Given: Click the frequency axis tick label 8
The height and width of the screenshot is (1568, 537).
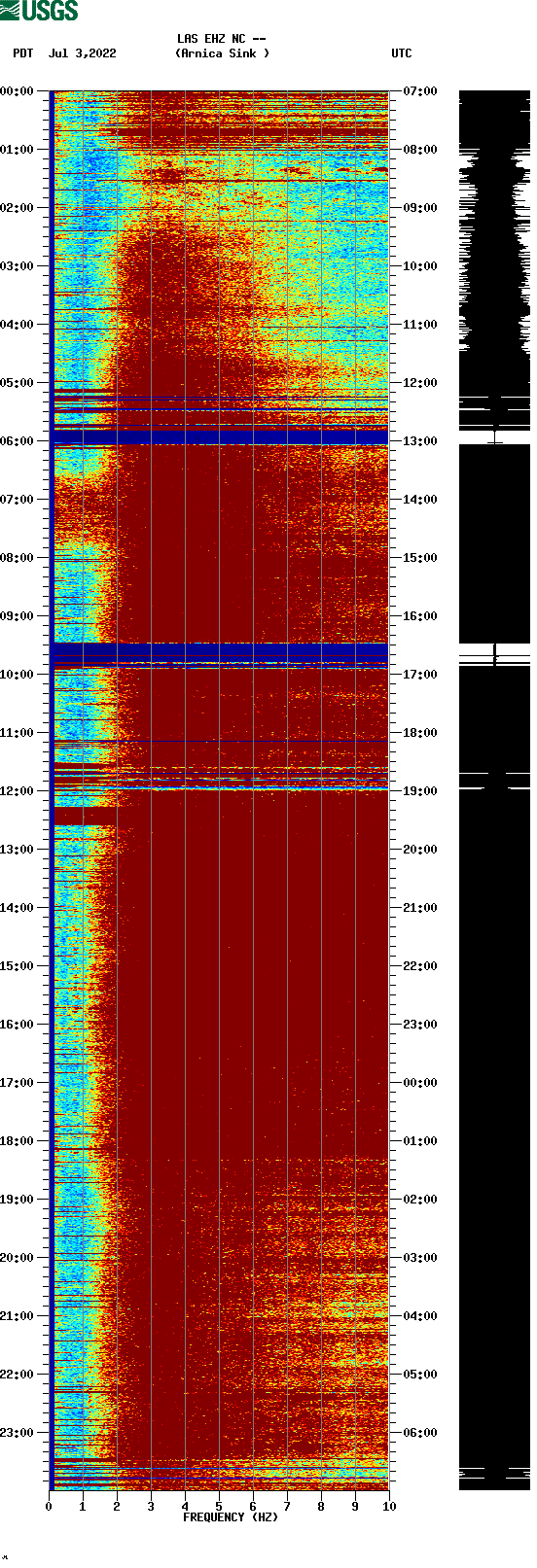Looking at the screenshot, I should [321, 1507].
